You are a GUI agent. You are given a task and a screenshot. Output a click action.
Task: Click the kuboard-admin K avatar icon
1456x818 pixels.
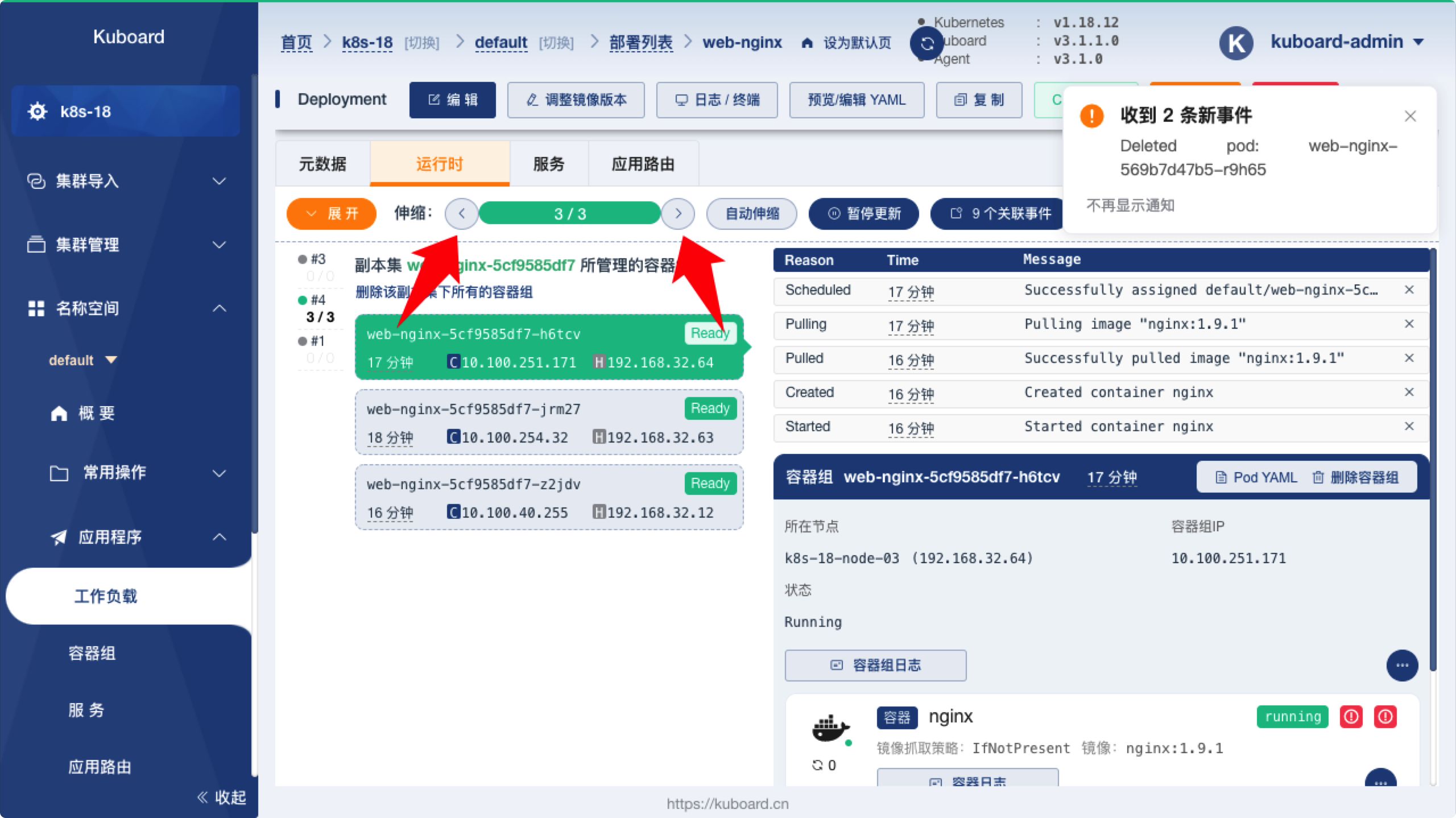point(1236,43)
